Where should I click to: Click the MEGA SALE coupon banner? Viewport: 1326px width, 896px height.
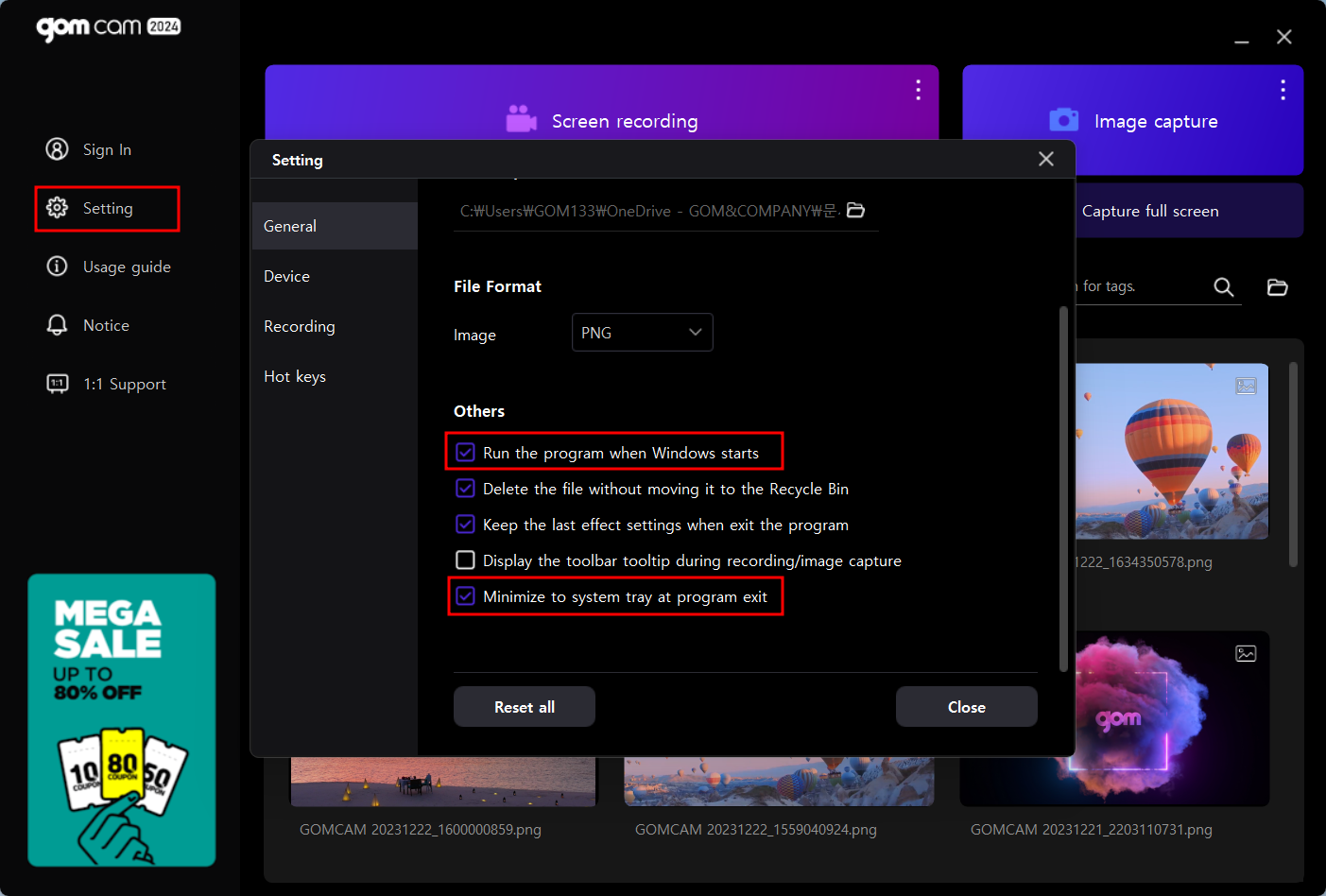tap(122, 720)
